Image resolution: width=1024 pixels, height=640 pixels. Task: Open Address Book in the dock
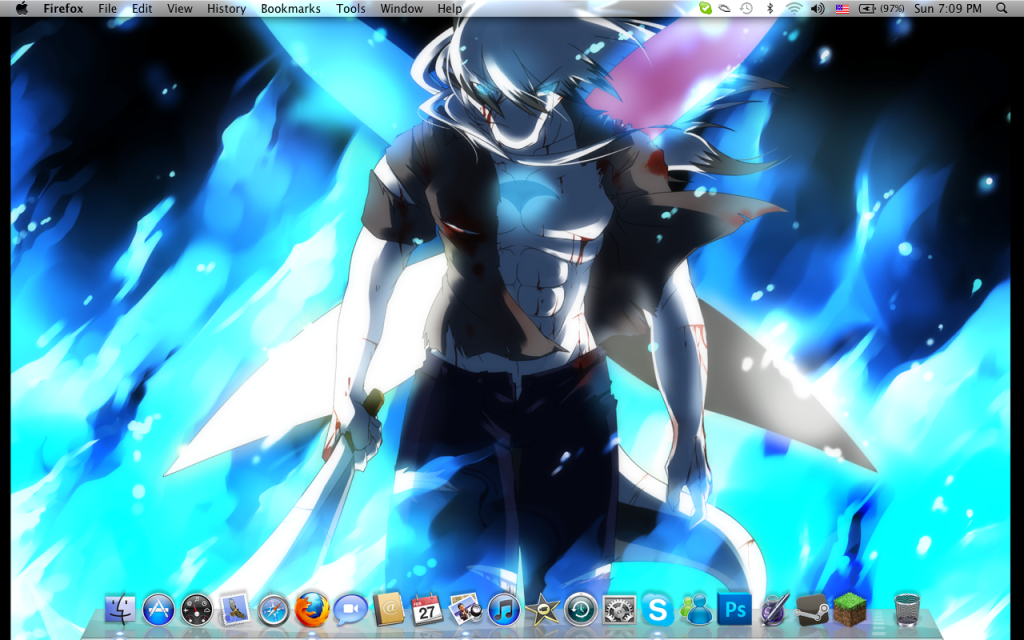388,611
